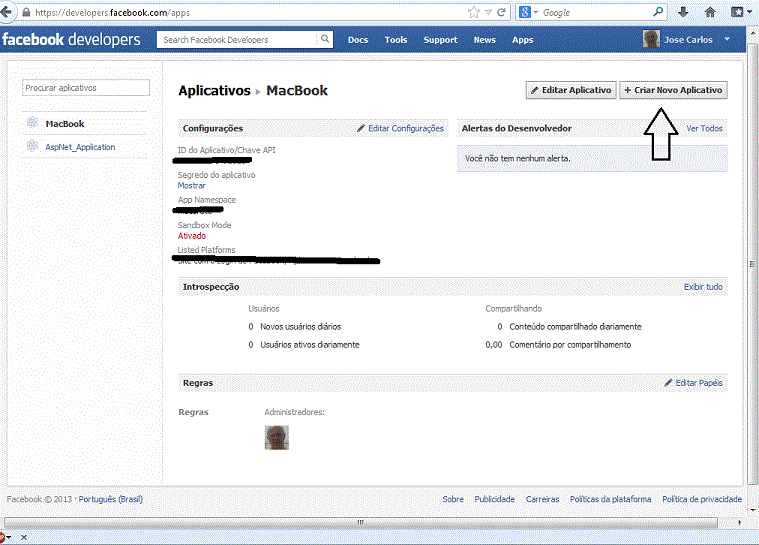Image resolution: width=759 pixels, height=545 pixels.
Task: Open the address bar history dropdown arrow
Action: tap(488, 13)
